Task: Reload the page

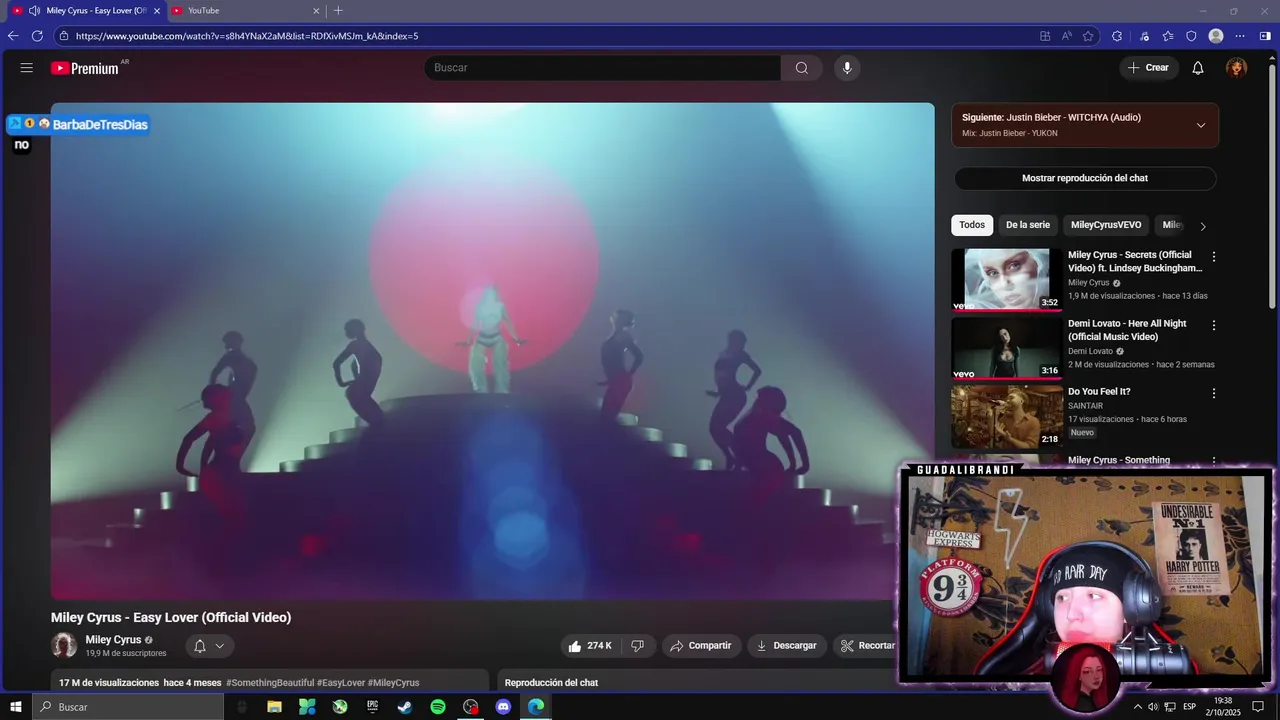Action: coord(37,36)
